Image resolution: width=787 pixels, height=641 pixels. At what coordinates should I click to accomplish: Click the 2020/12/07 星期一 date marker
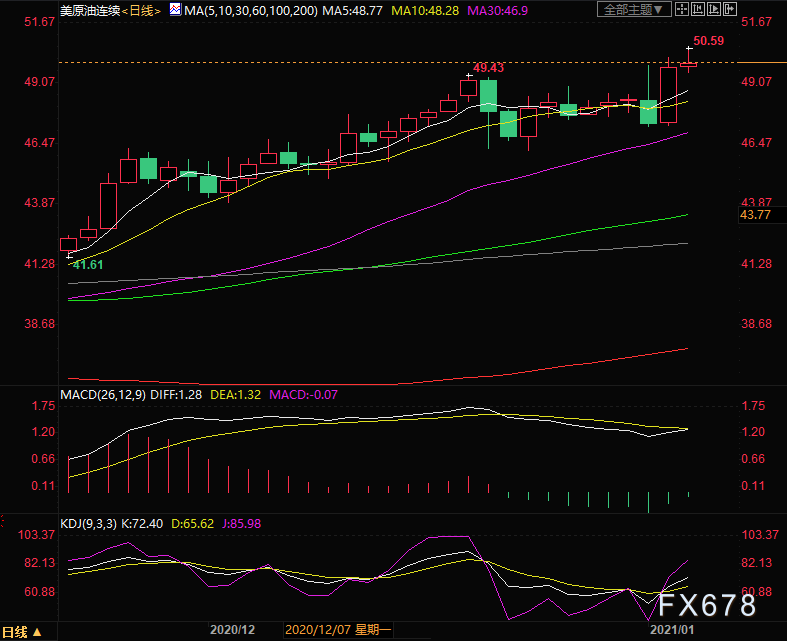(339, 631)
